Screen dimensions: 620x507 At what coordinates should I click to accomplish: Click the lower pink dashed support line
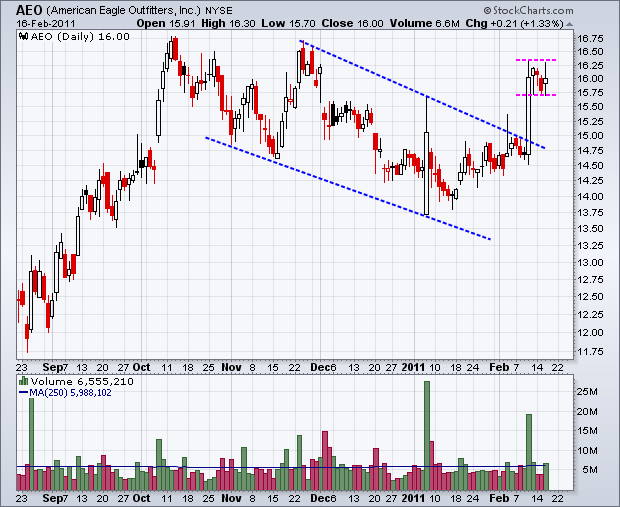pos(536,95)
